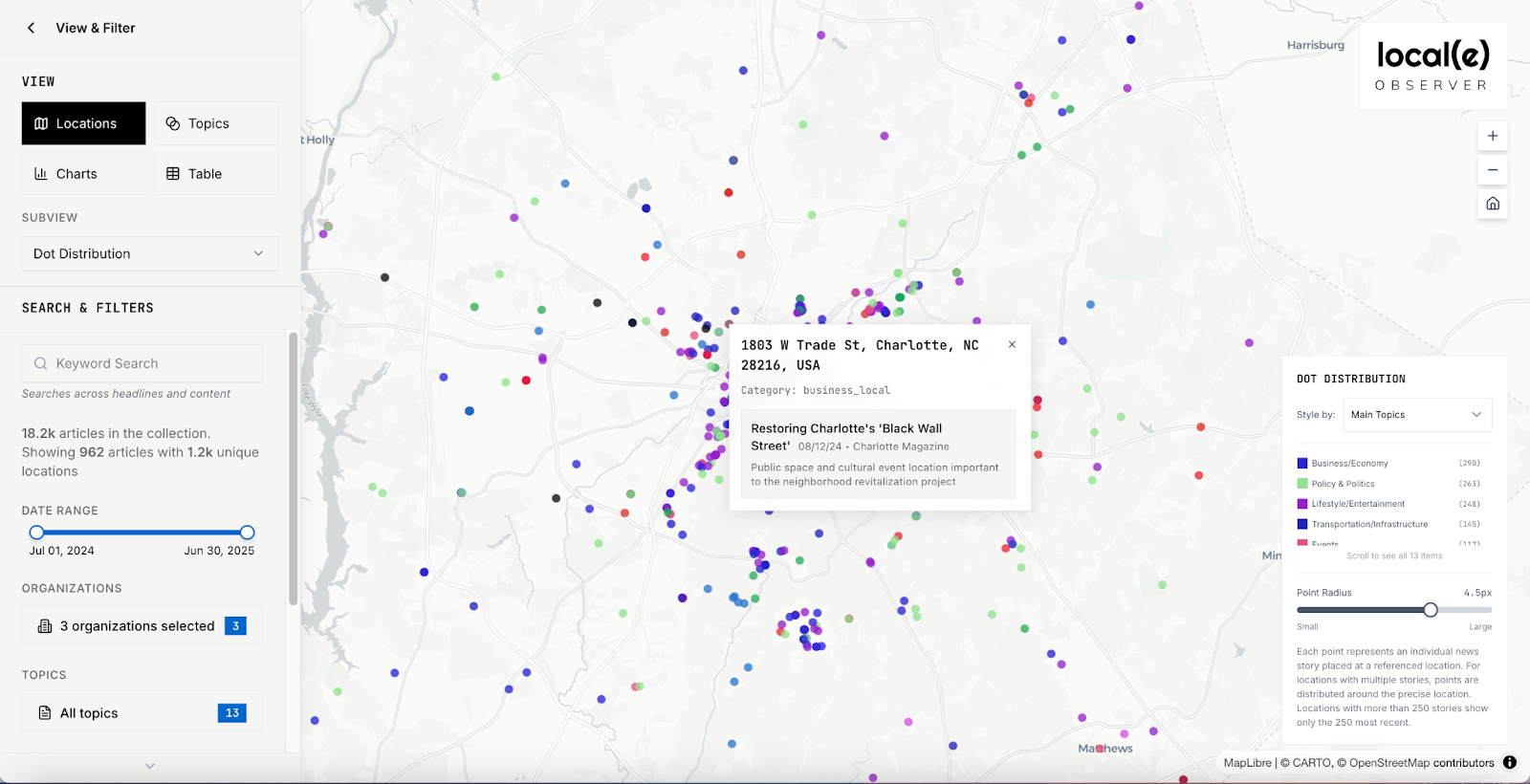
Task: Reset map to home view
Action: point(1492,204)
